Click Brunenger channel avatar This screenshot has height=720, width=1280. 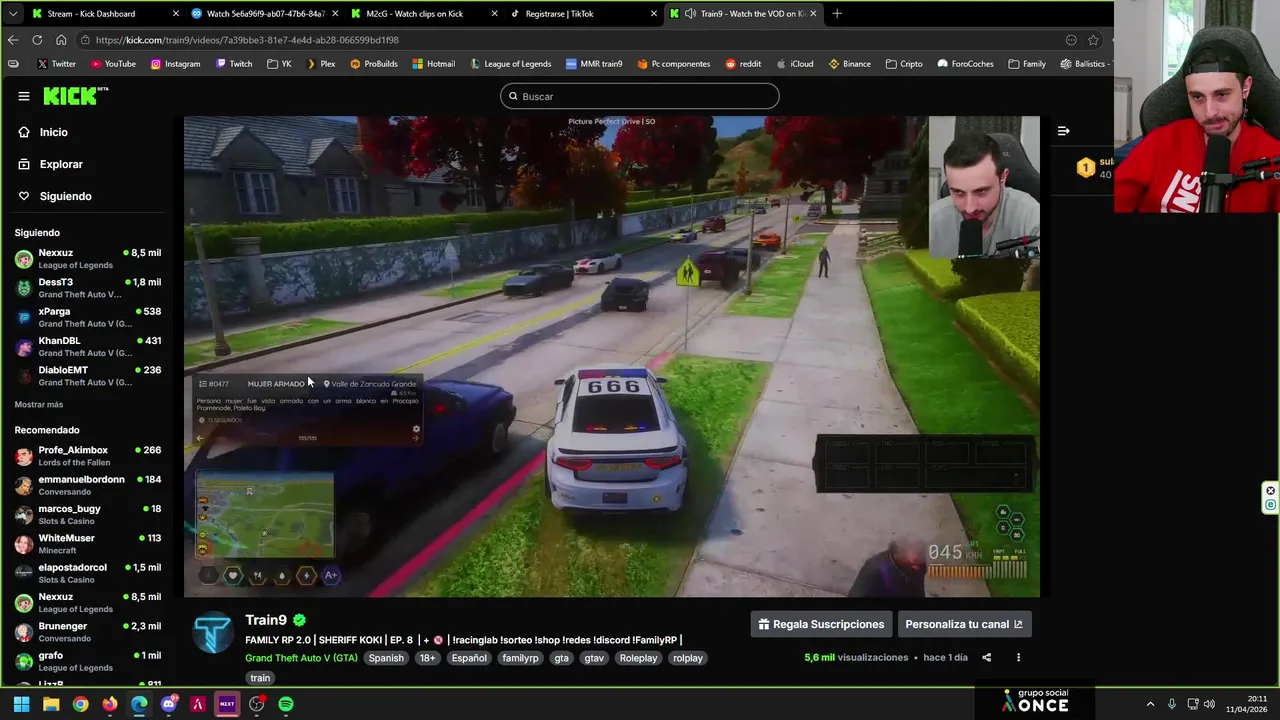click(24, 632)
